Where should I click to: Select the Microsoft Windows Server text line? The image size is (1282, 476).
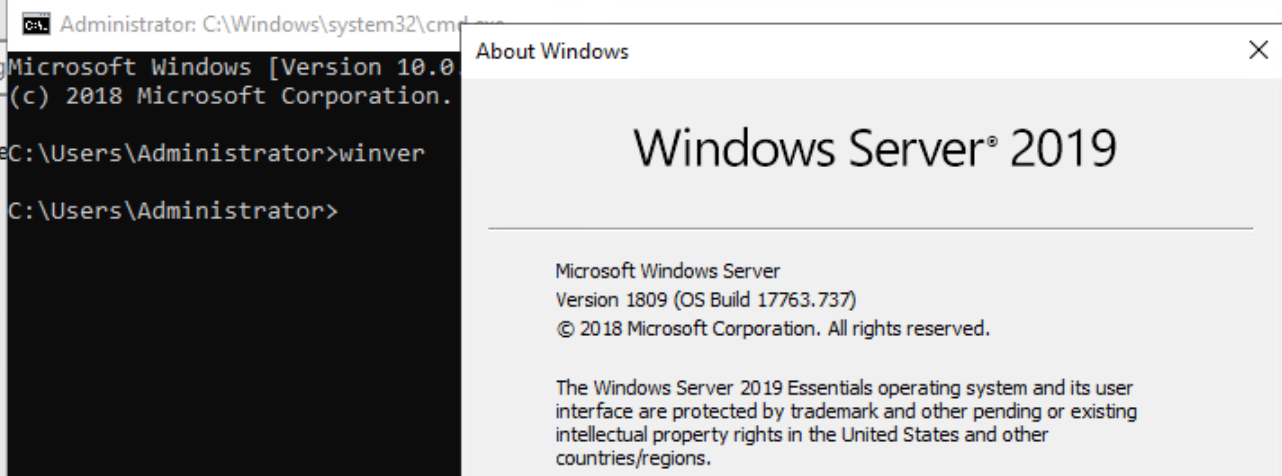tap(667, 270)
